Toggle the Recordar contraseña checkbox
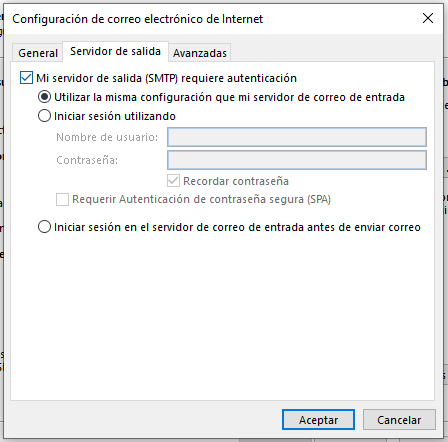The height and width of the screenshot is (442, 448). coord(173,181)
